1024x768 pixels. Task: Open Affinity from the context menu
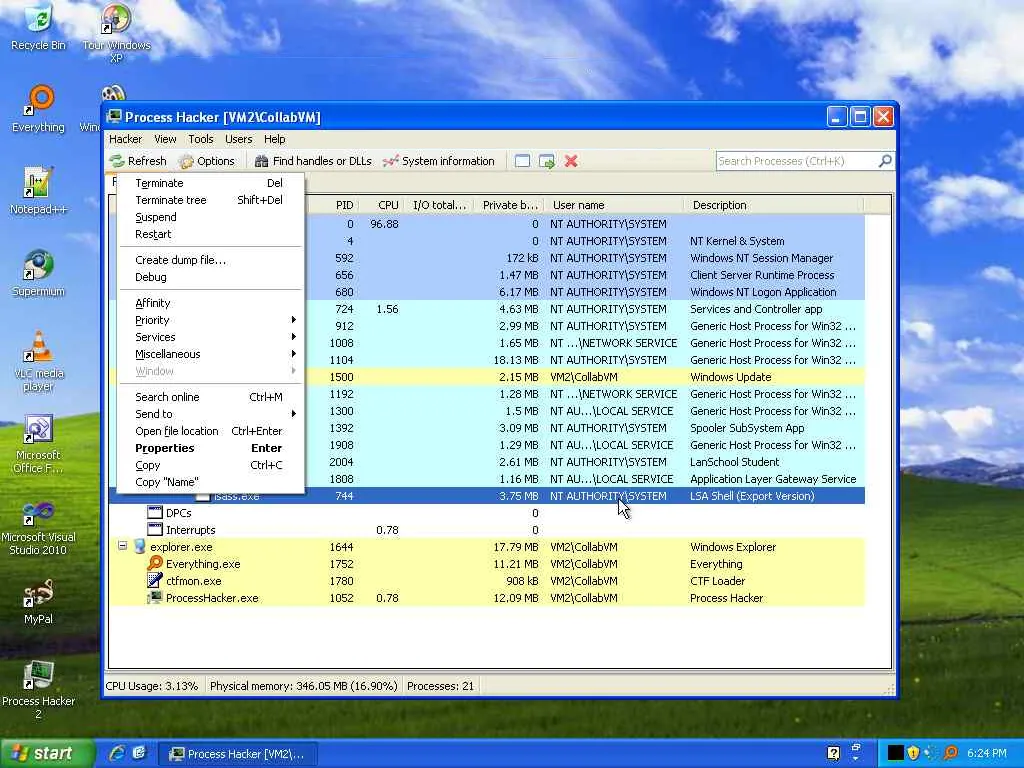tap(210, 303)
